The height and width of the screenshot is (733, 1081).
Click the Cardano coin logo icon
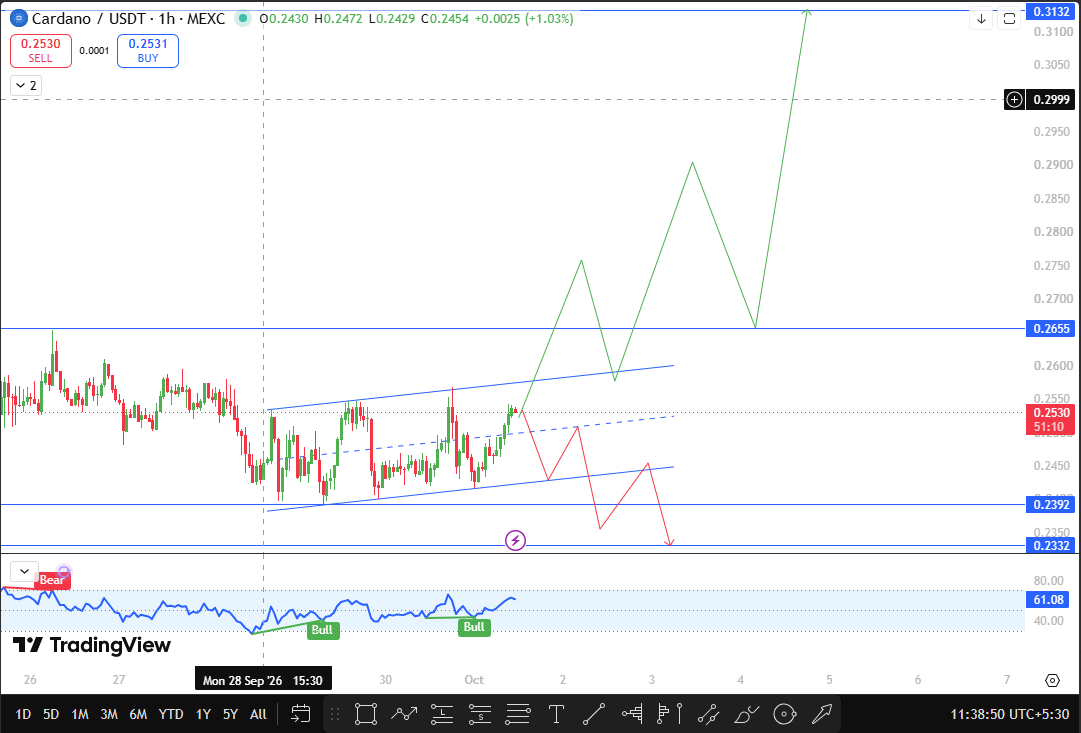point(19,19)
